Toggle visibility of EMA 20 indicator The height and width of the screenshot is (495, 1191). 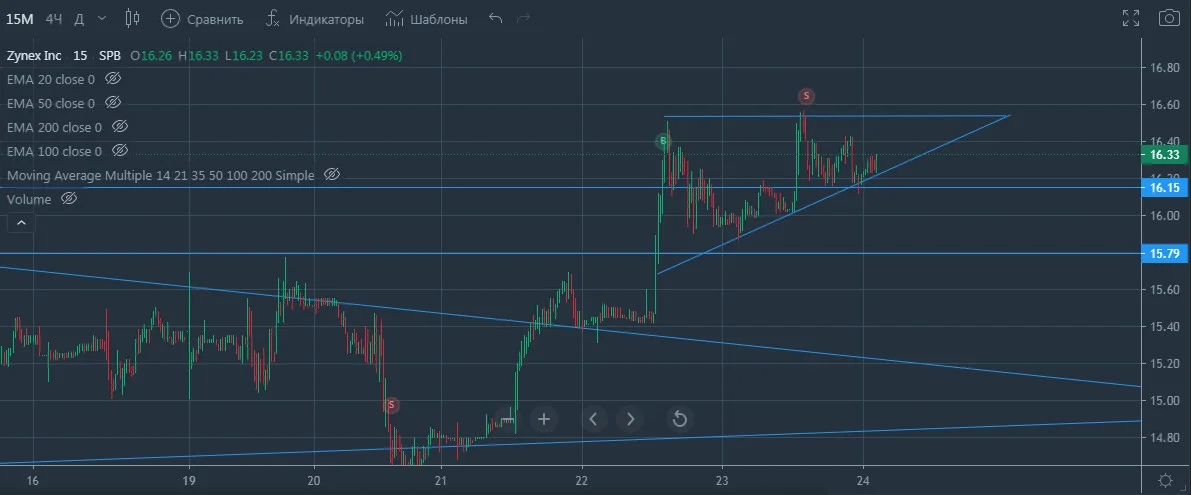point(113,78)
